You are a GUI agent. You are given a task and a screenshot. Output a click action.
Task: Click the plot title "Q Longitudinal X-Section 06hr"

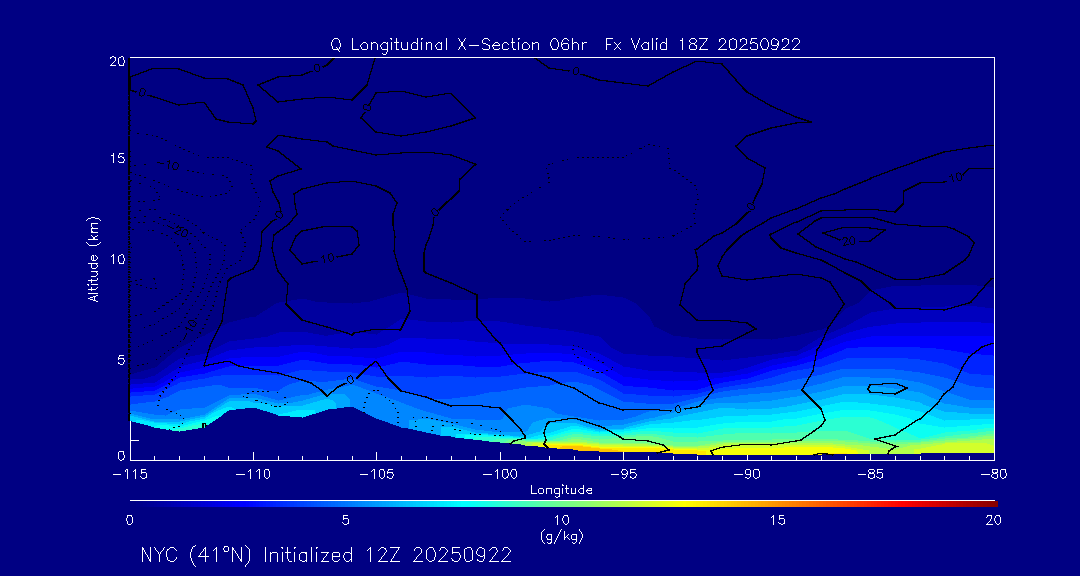pyautogui.click(x=459, y=45)
